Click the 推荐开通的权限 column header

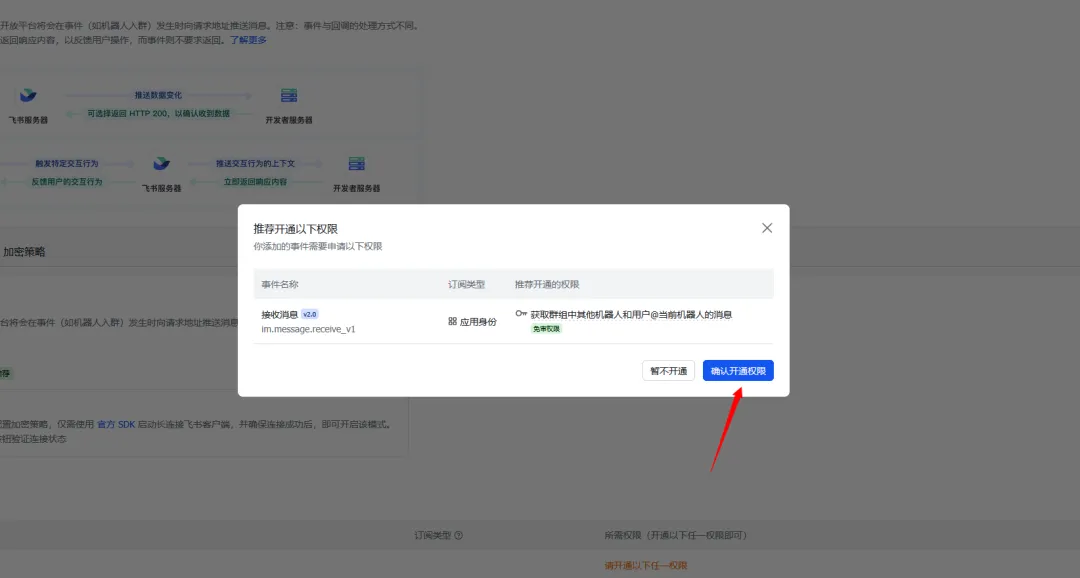click(547, 285)
